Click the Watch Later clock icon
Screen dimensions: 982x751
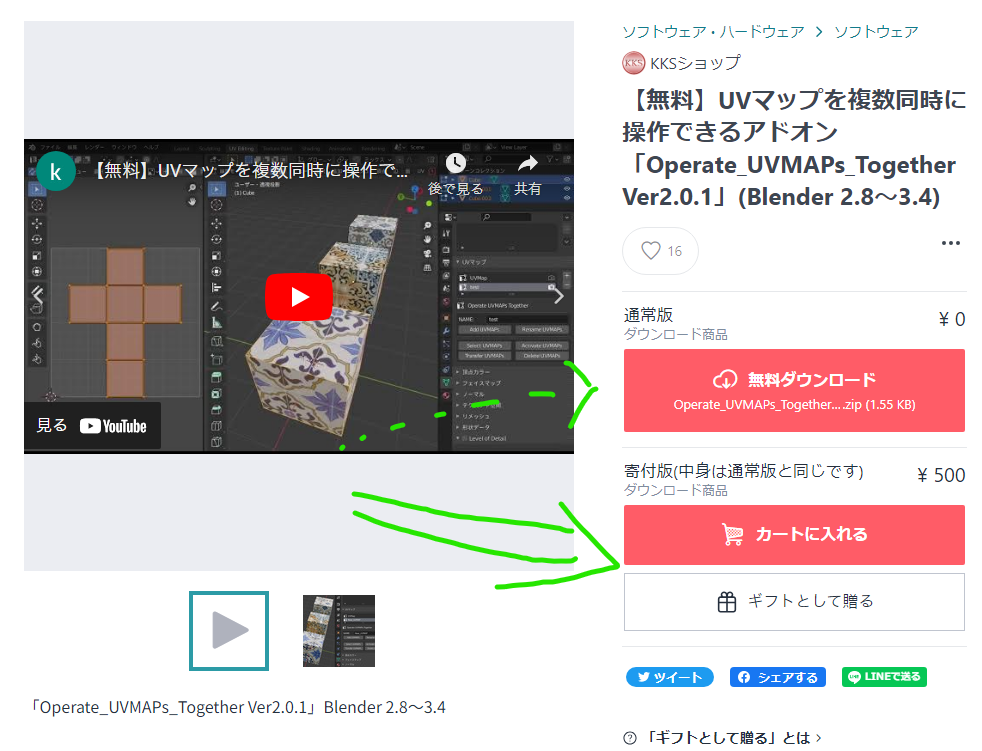pos(455,163)
